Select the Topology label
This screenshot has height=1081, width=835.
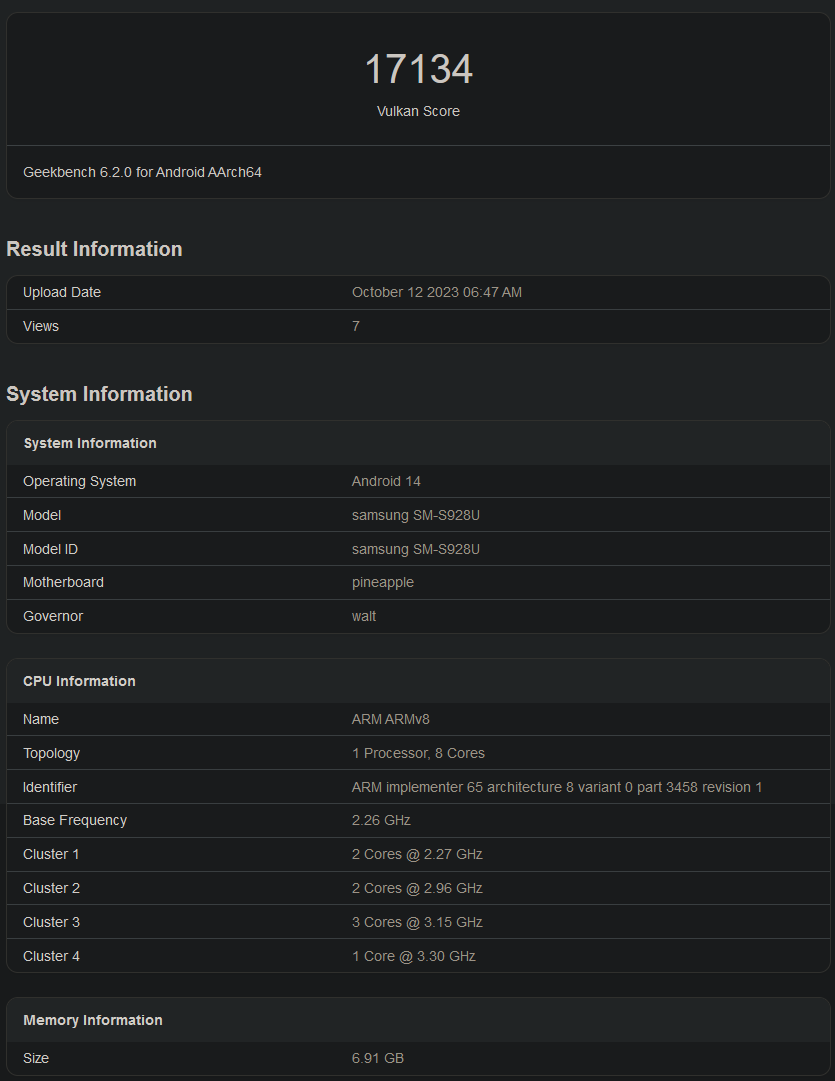pyautogui.click(x=52, y=753)
